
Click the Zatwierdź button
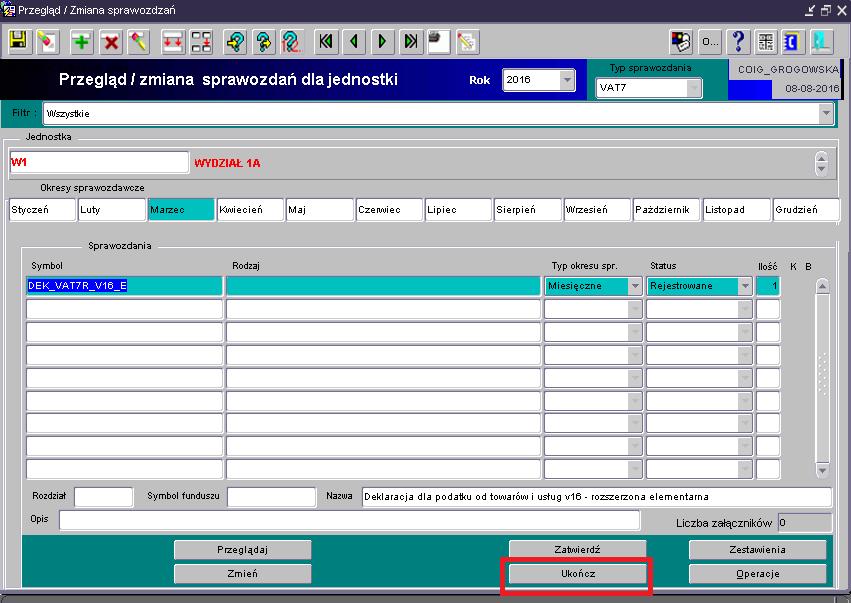pos(577,550)
